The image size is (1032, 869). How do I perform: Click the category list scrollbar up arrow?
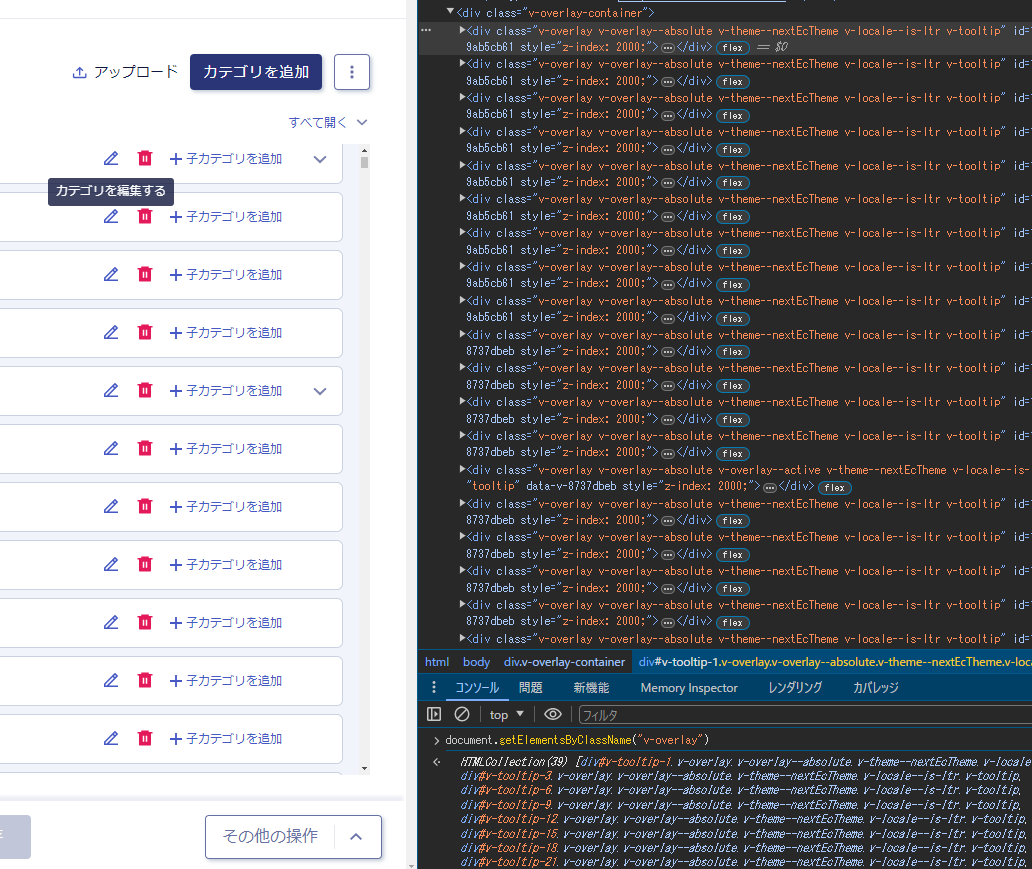pyautogui.click(x=364, y=150)
